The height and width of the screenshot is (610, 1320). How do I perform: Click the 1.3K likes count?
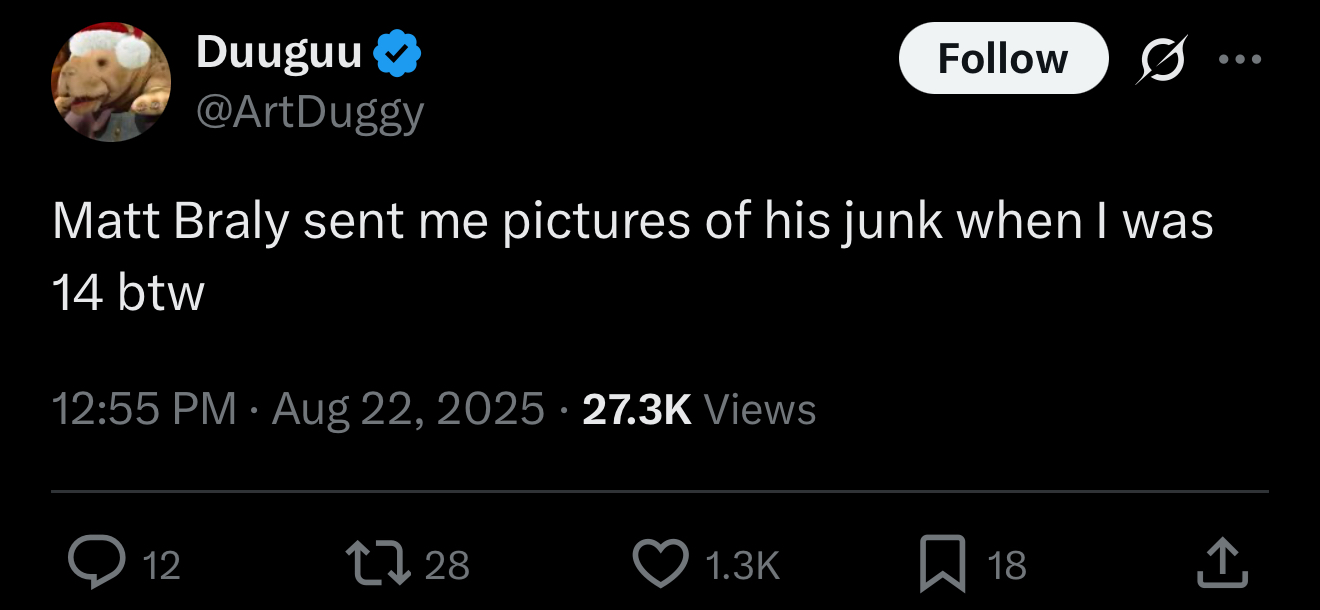[741, 566]
